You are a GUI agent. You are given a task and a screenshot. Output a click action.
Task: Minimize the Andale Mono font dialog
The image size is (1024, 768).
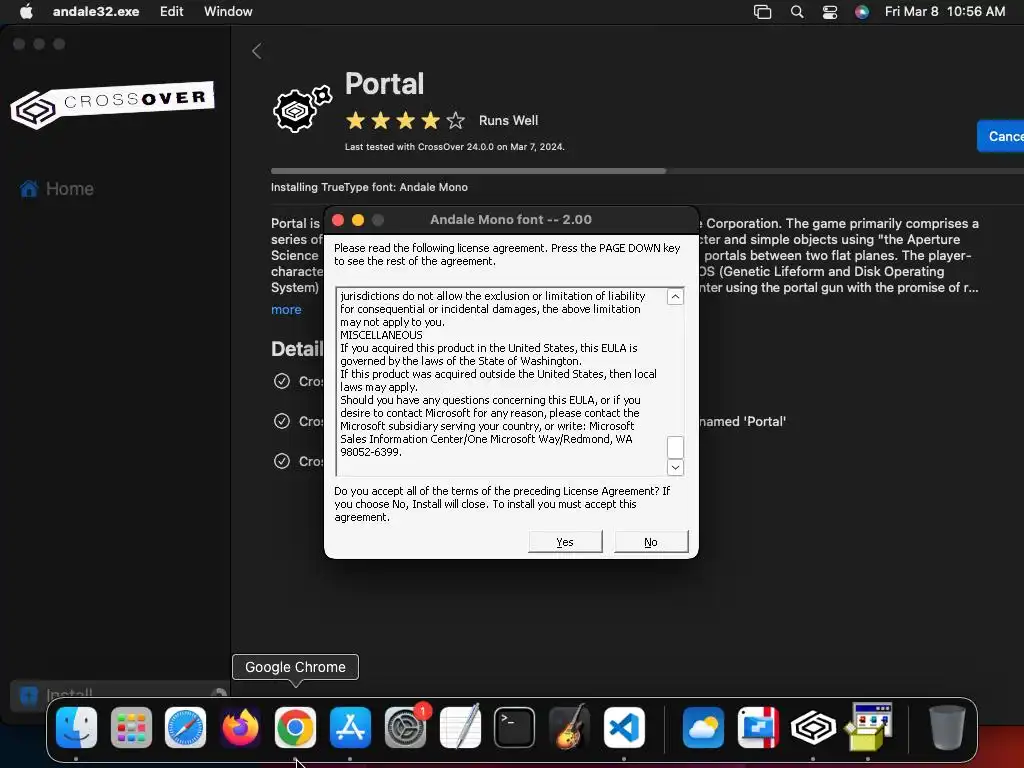[x=358, y=220]
